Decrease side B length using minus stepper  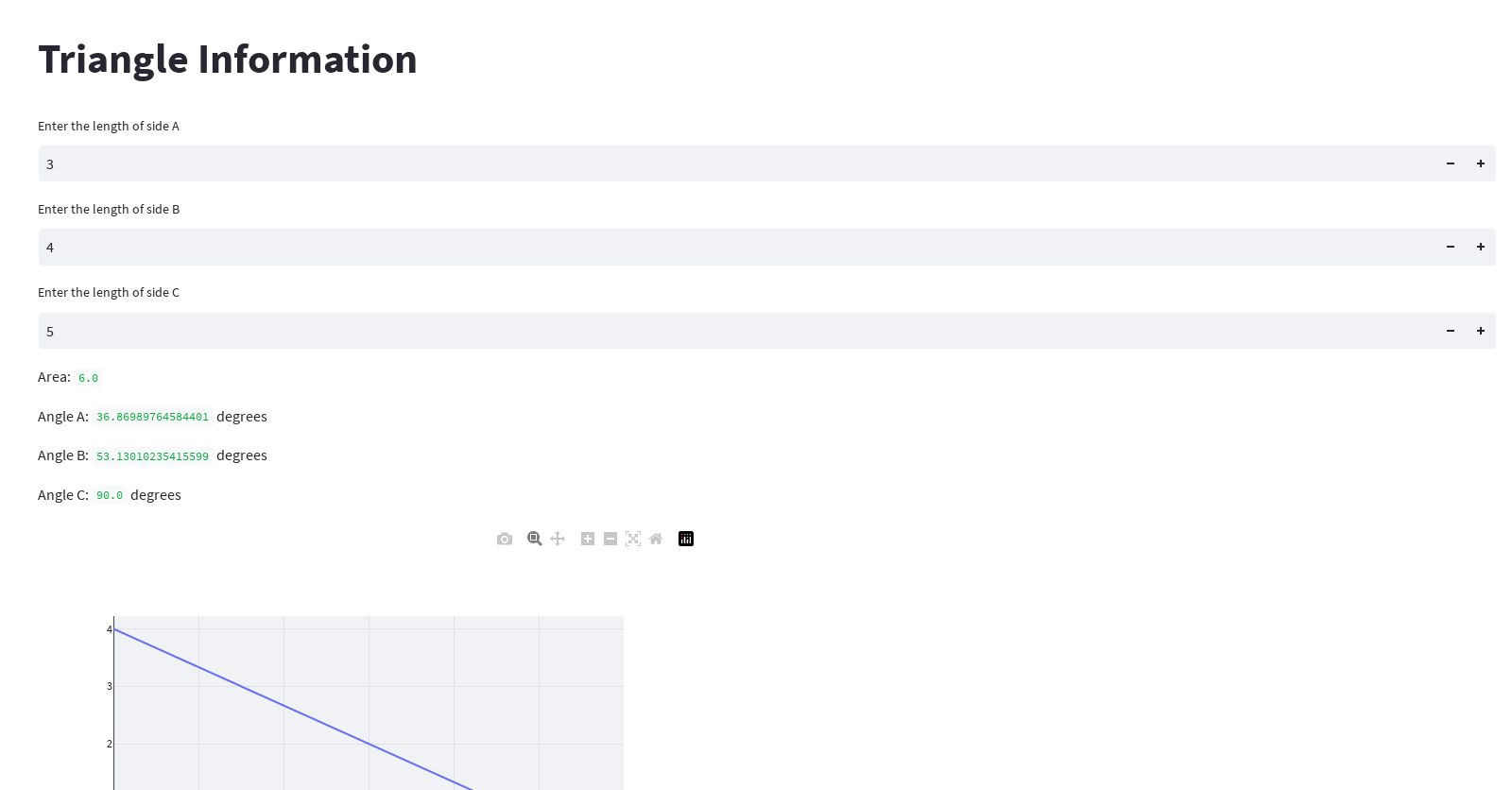coord(1450,247)
